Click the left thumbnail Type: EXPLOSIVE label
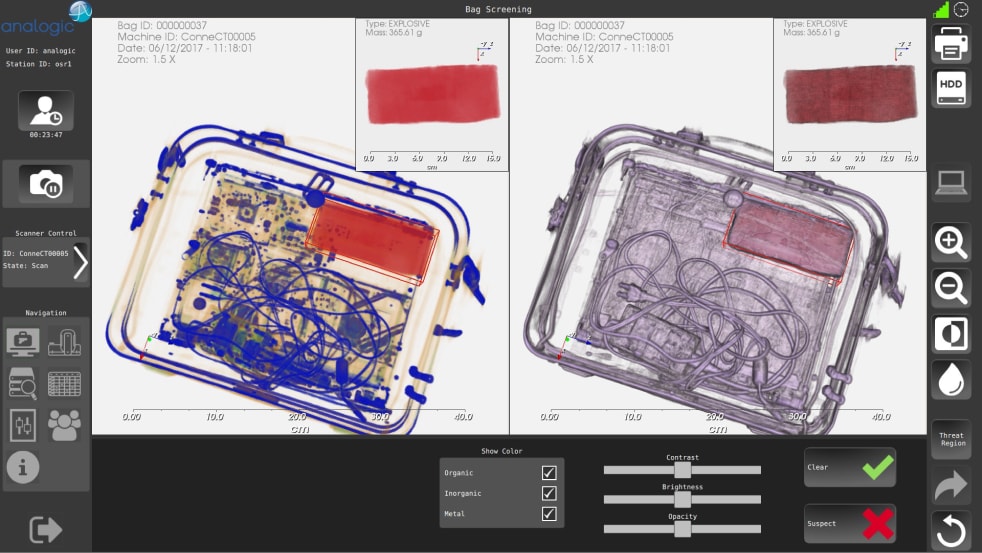Screen dimensions: 982x553 (397, 24)
